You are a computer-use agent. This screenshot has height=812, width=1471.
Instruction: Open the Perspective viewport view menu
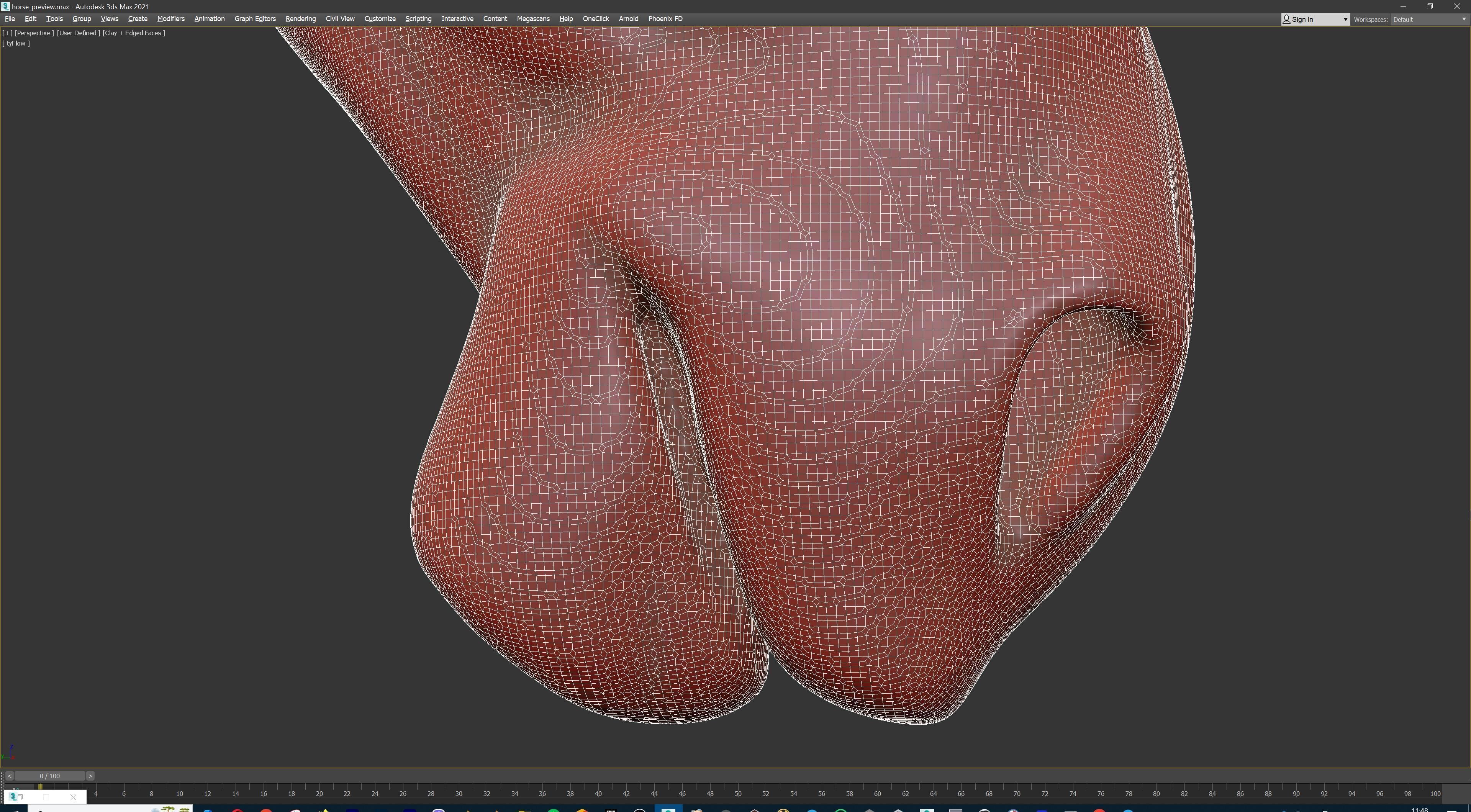click(34, 33)
